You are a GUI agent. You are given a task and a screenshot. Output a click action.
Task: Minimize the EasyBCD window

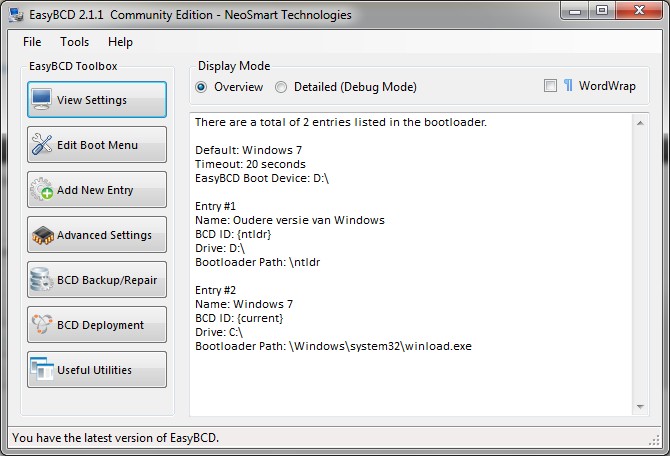tap(575, 10)
